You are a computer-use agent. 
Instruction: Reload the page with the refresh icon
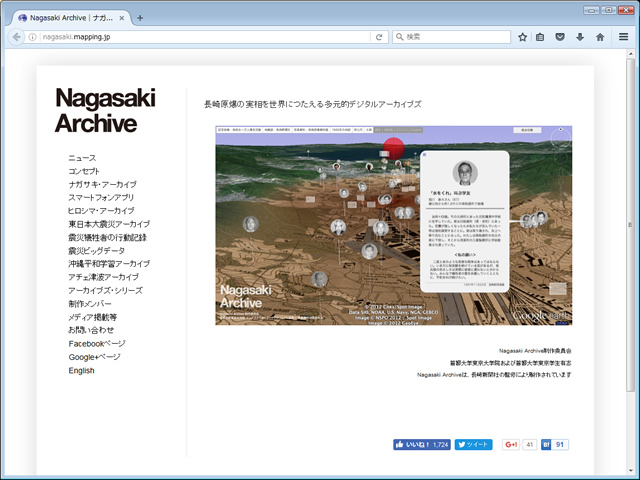(x=379, y=37)
